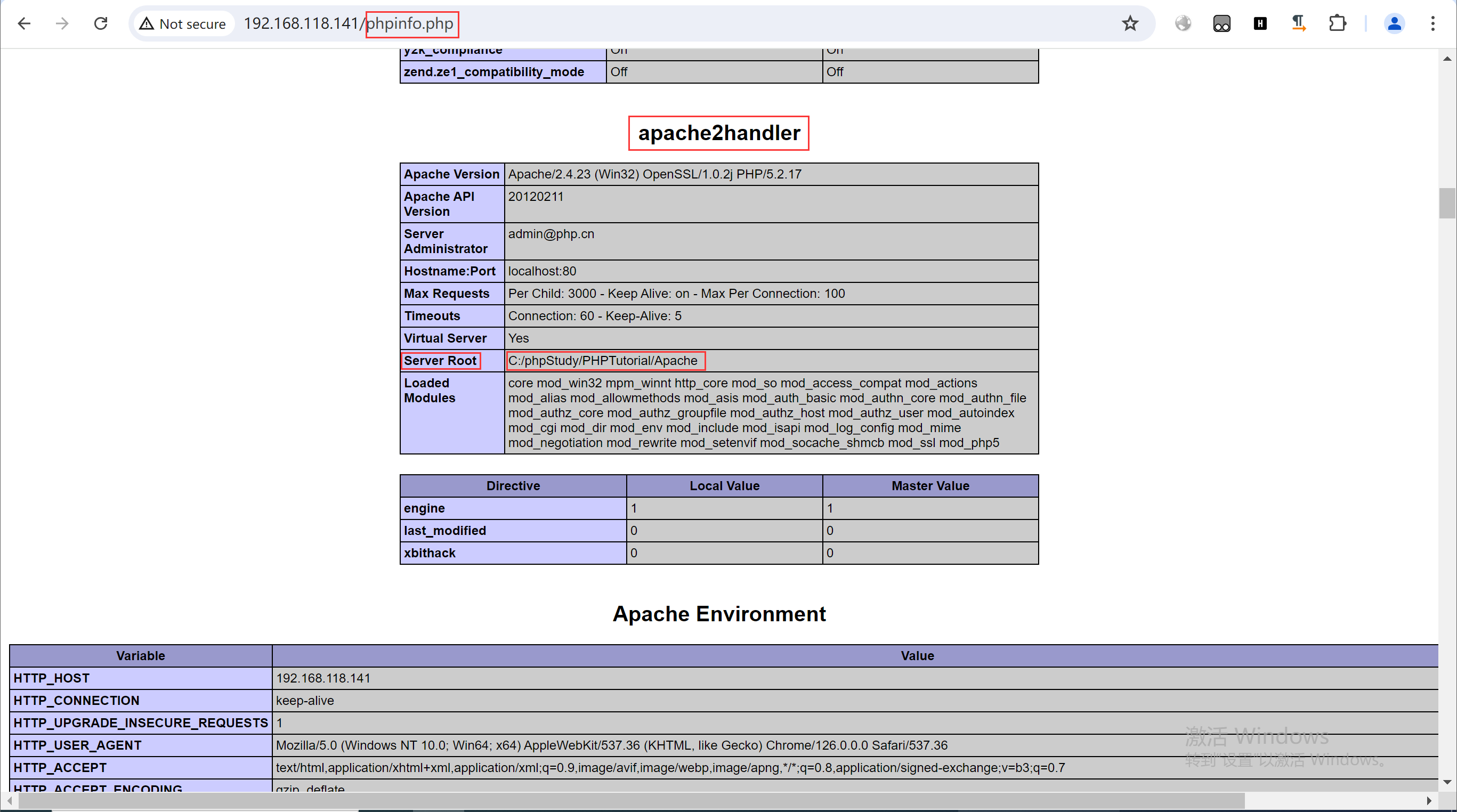Click the mod_rewrite loaded modules list
Image resolution: width=1457 pixels, height=812 pixels.
pyautogui.click(x=771, y=413)
